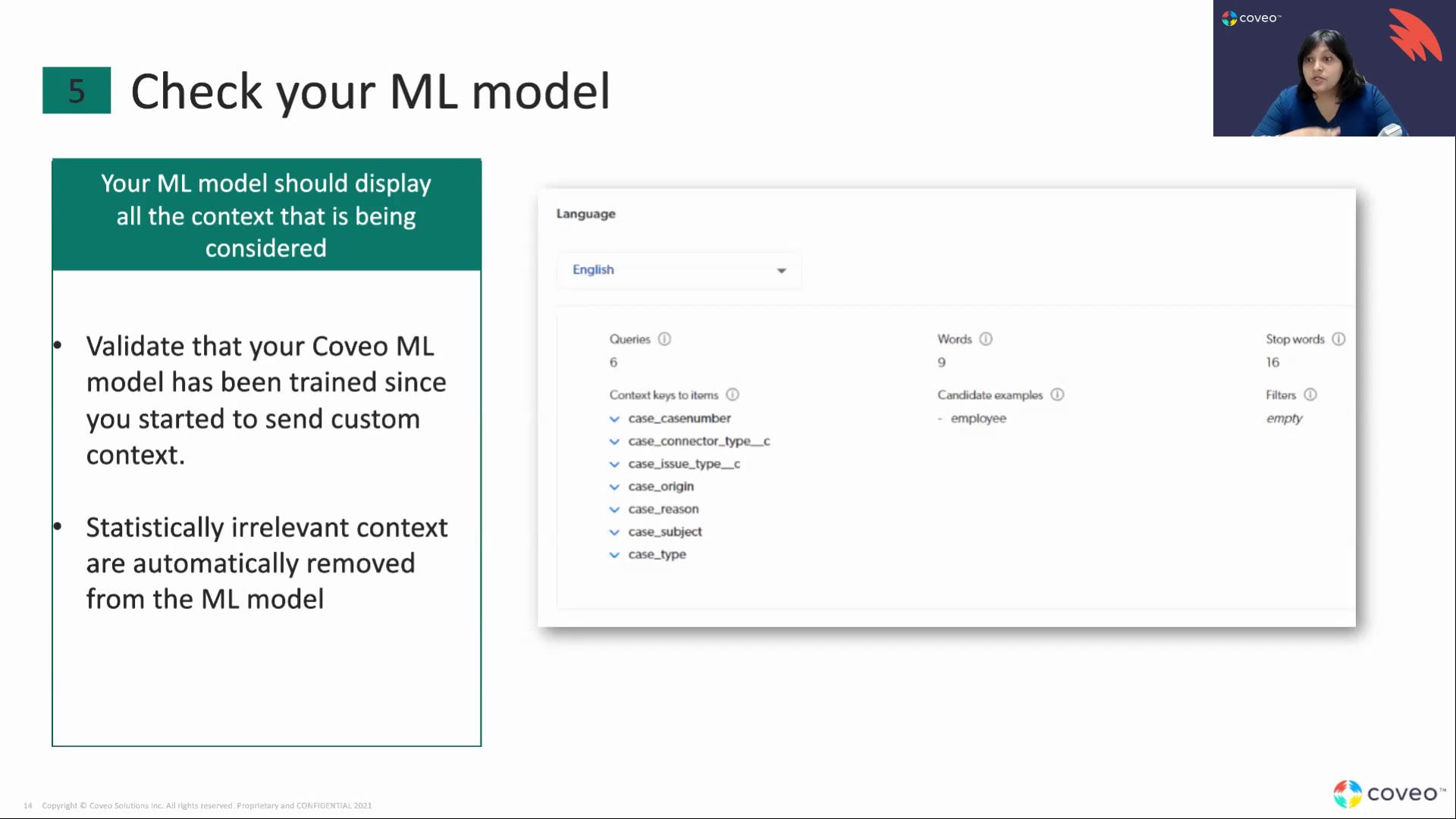Expand the case_issue_type__c entry

pyautogui.click(x=614, y=464)
